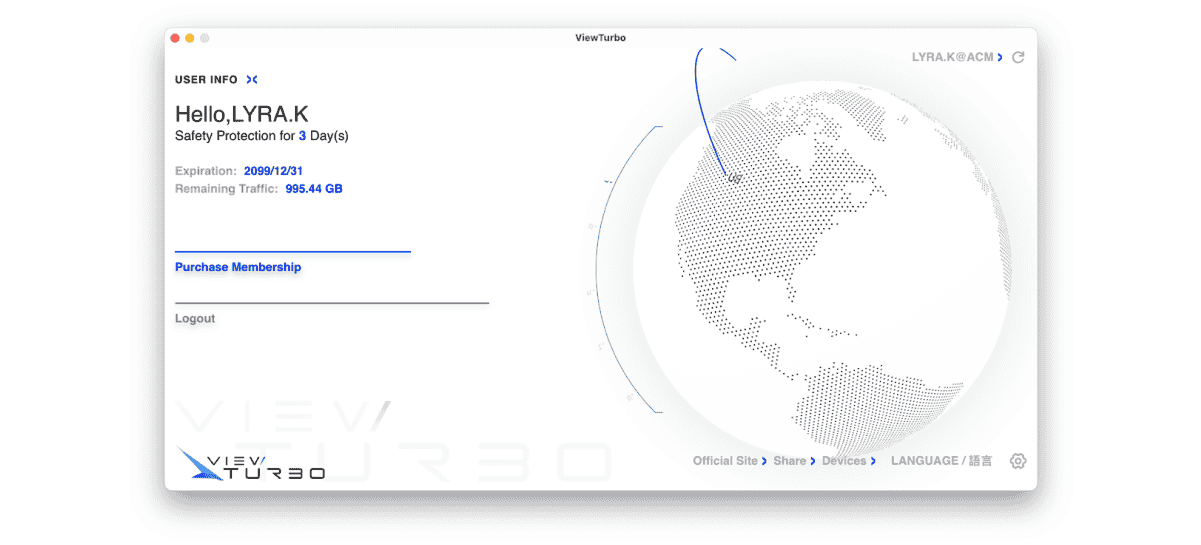The height and width of the screenshot is (545, 1201).
Task: Select the US server marker on globe
Action: (734, 178)
